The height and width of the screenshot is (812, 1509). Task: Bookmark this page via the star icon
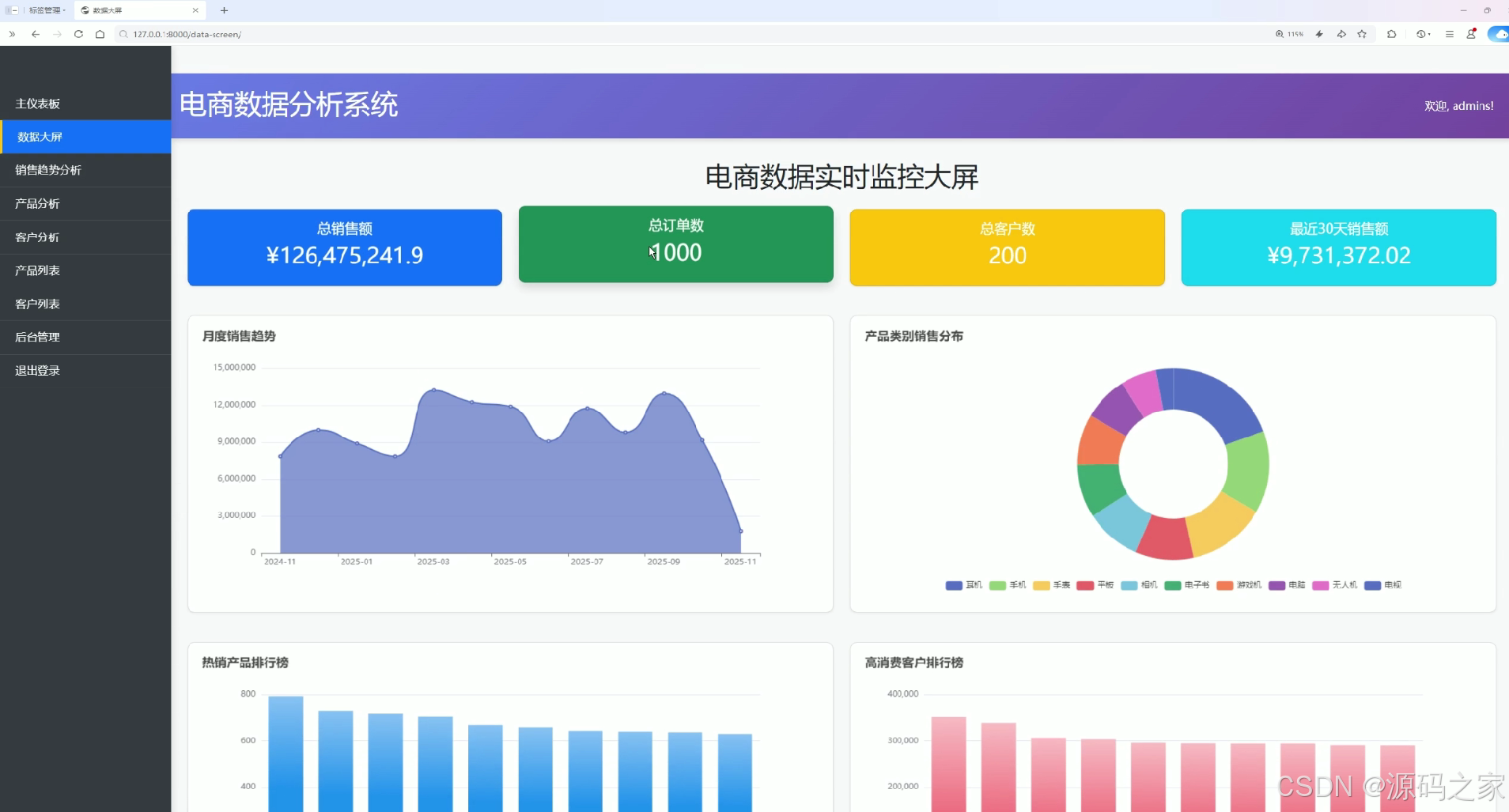1363,34
